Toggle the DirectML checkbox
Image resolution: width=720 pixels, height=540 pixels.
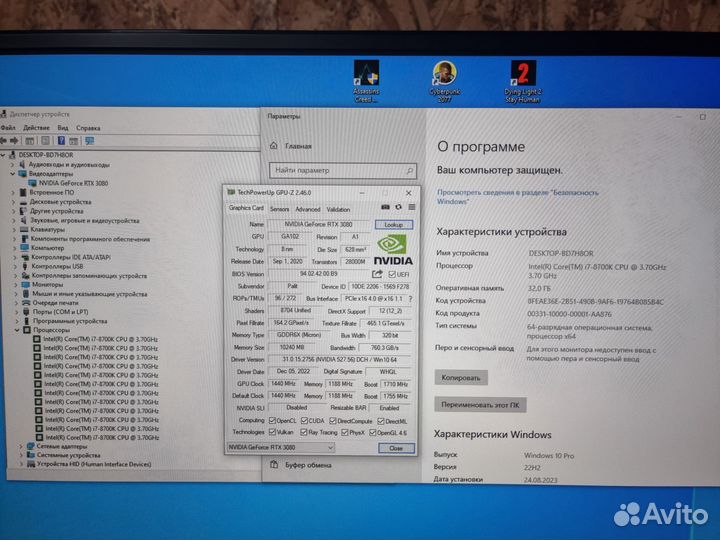pos(380,421)
